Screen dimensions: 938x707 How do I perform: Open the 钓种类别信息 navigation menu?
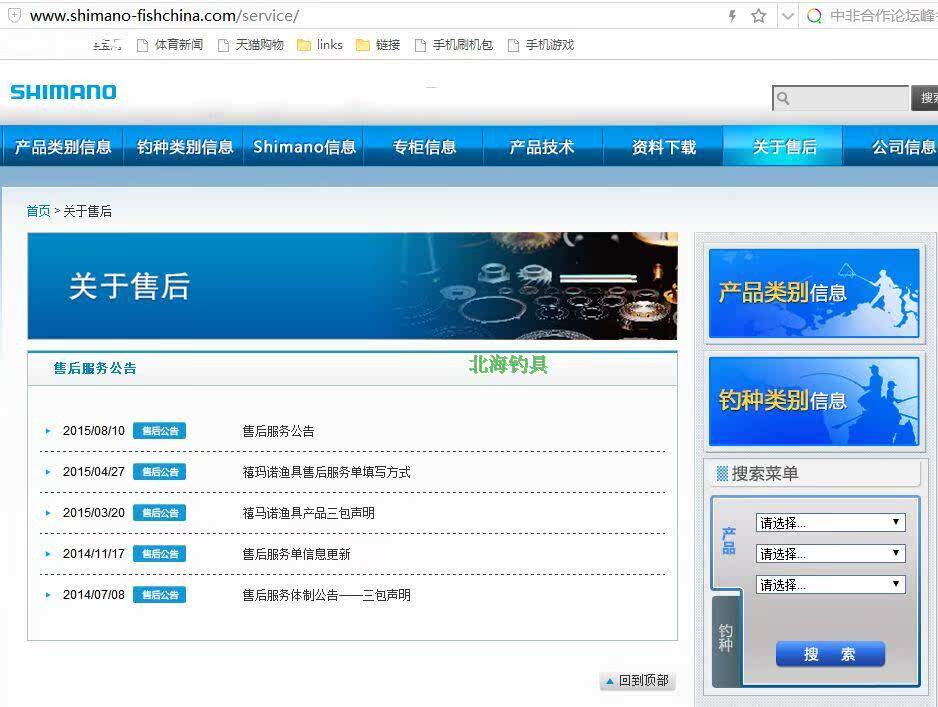pos(184,147)
